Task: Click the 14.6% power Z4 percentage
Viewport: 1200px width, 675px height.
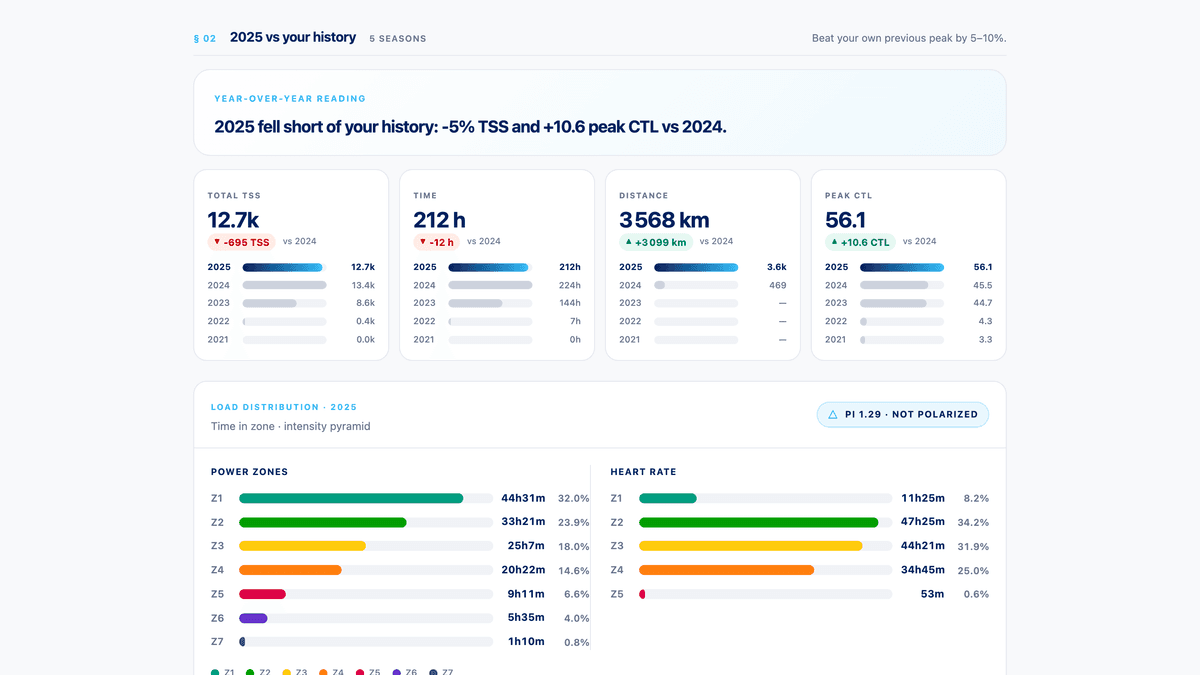Action: point(574,570)
